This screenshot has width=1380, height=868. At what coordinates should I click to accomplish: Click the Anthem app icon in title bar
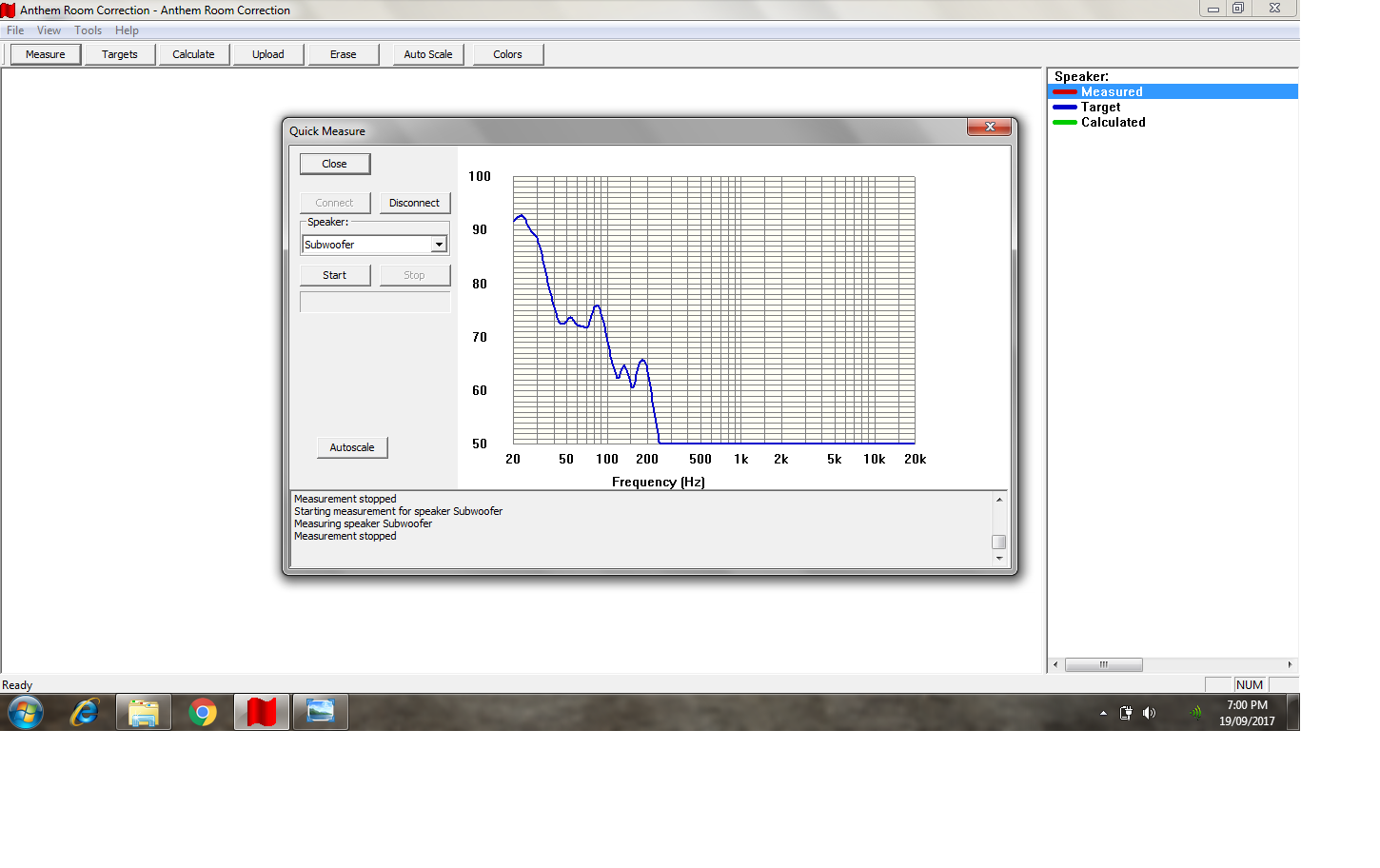click(x=9, y=10)
